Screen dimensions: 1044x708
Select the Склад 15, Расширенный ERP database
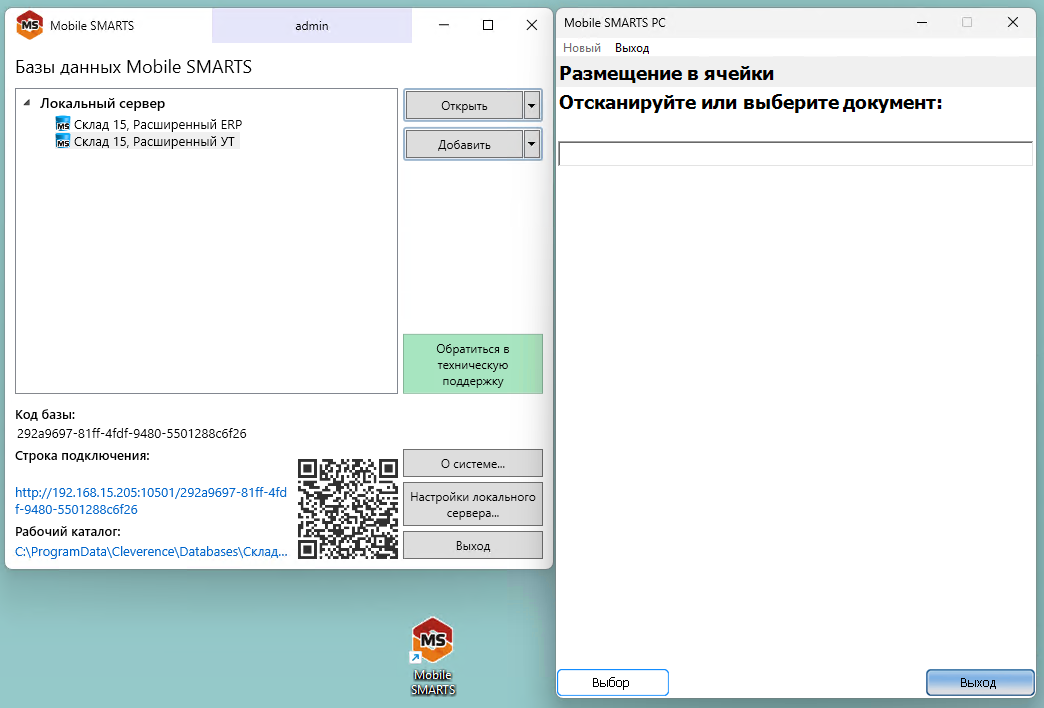(x=158, y=125)
